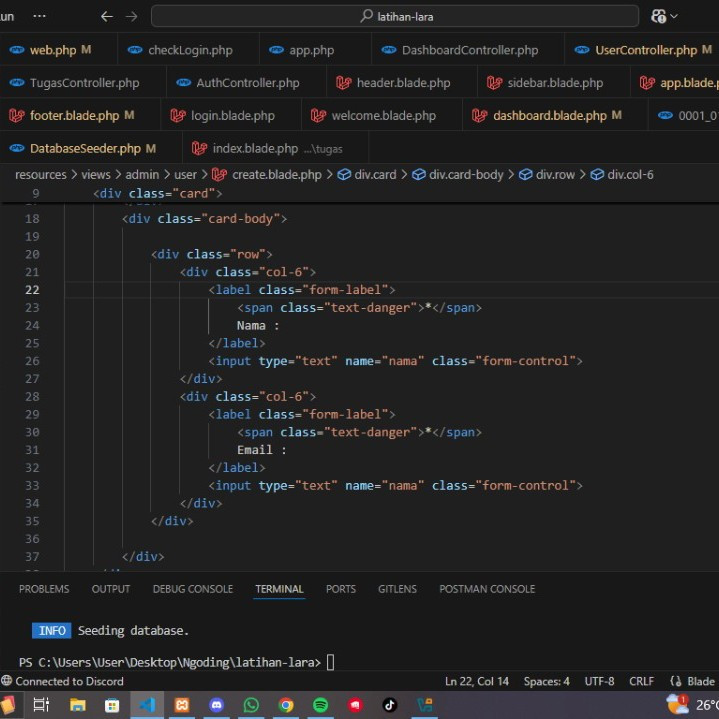Image resolution: width=719 pixels, height=719 pixels.
Task: Open the Copilot dropdown chevron
Action: pos(674,16)
